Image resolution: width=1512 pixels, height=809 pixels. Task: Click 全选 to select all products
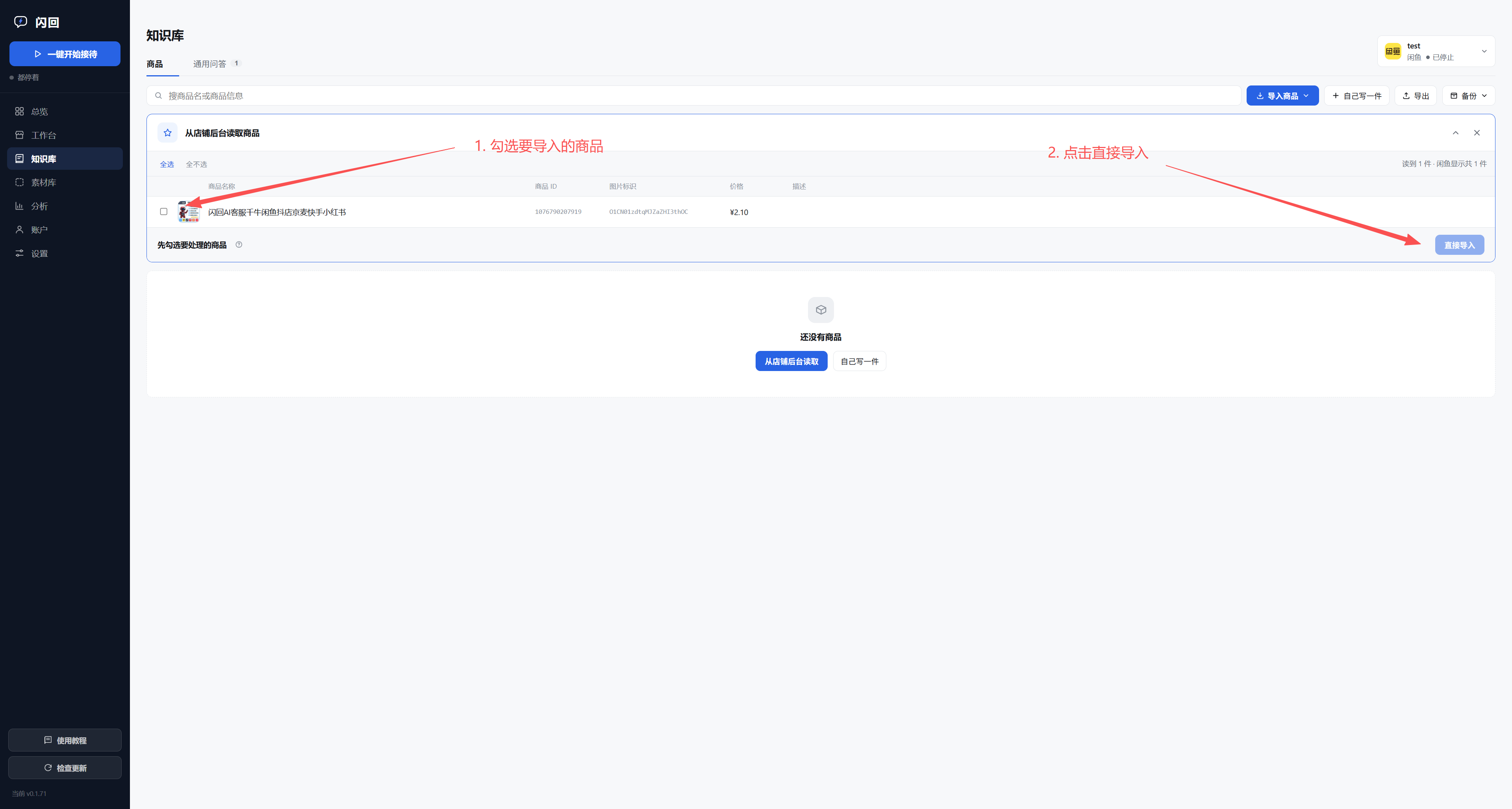(167, 164)
